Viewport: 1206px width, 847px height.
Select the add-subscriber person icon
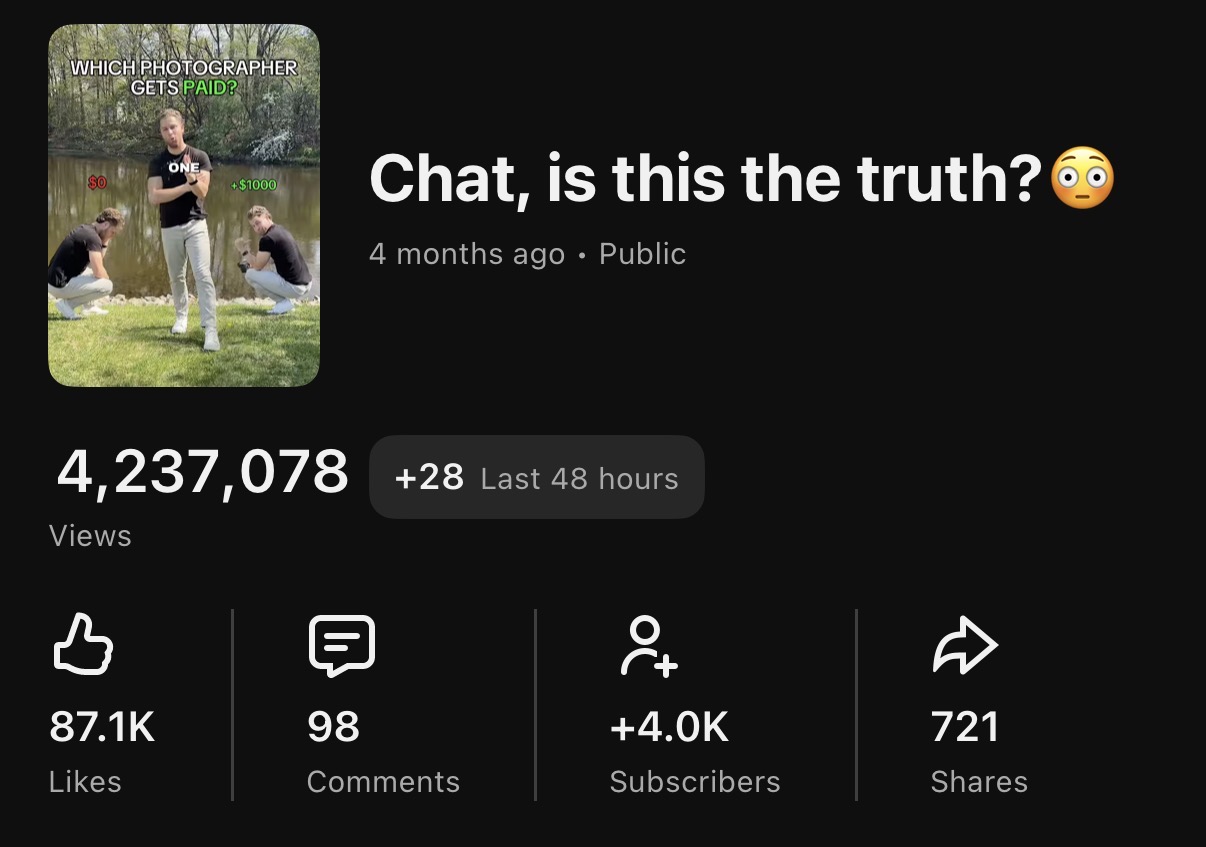tap(648, 645)
